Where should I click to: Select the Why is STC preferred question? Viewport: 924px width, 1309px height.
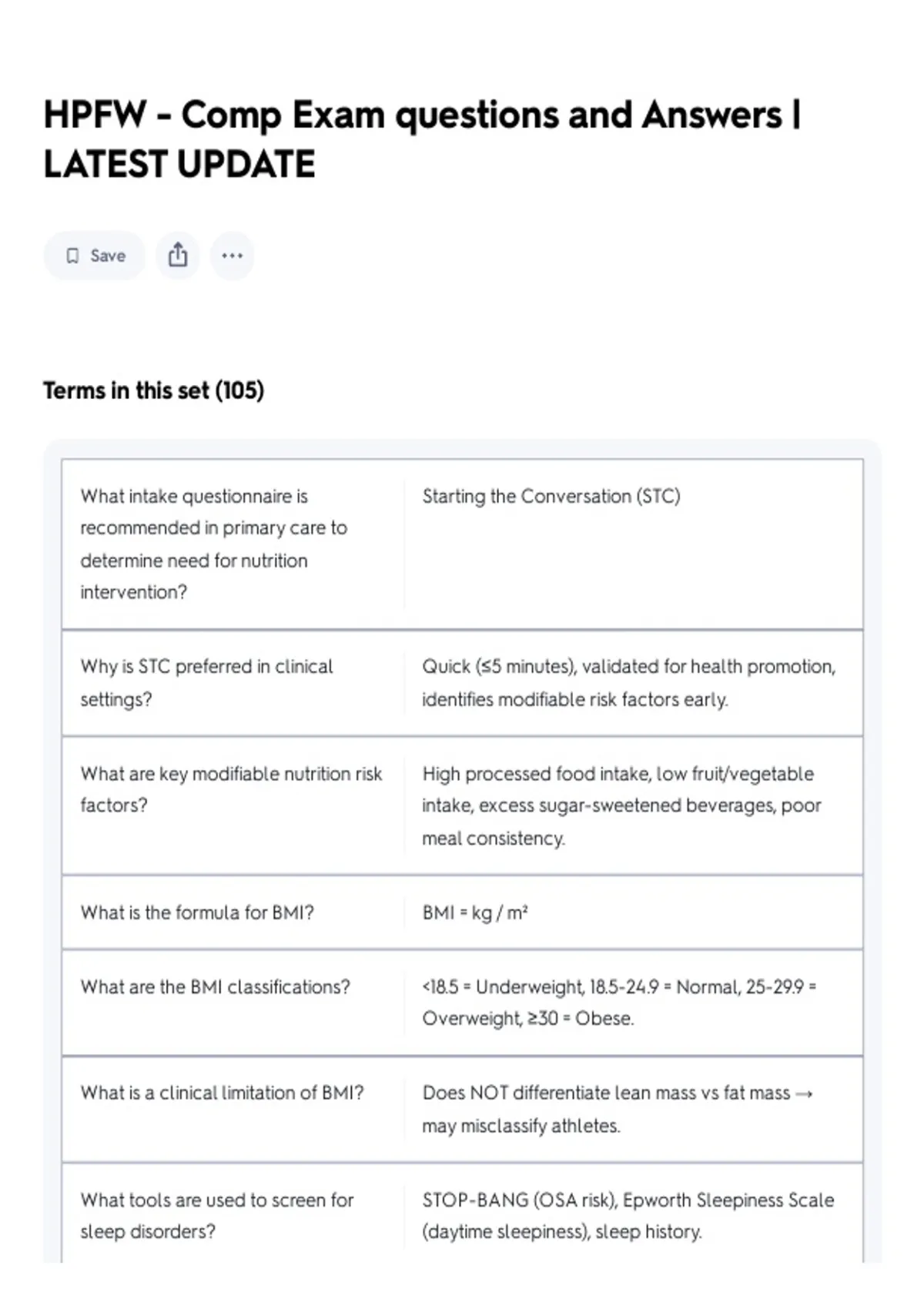[206, 682]
